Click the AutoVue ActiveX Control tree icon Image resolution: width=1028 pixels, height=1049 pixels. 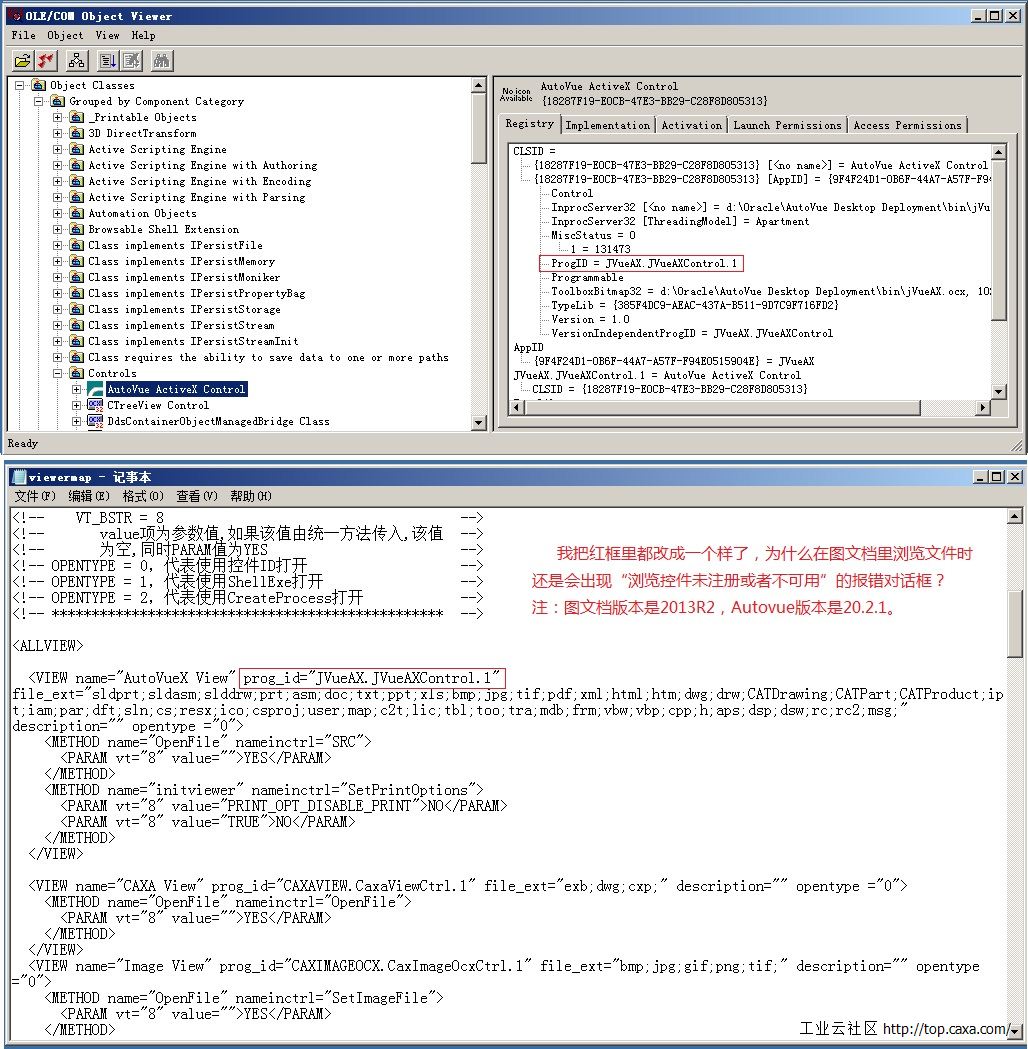click(x=96, y=389)
